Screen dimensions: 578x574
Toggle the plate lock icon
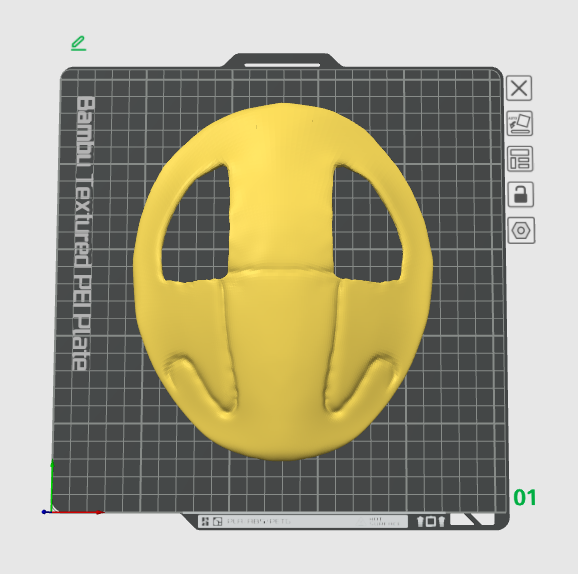(521, 194)
